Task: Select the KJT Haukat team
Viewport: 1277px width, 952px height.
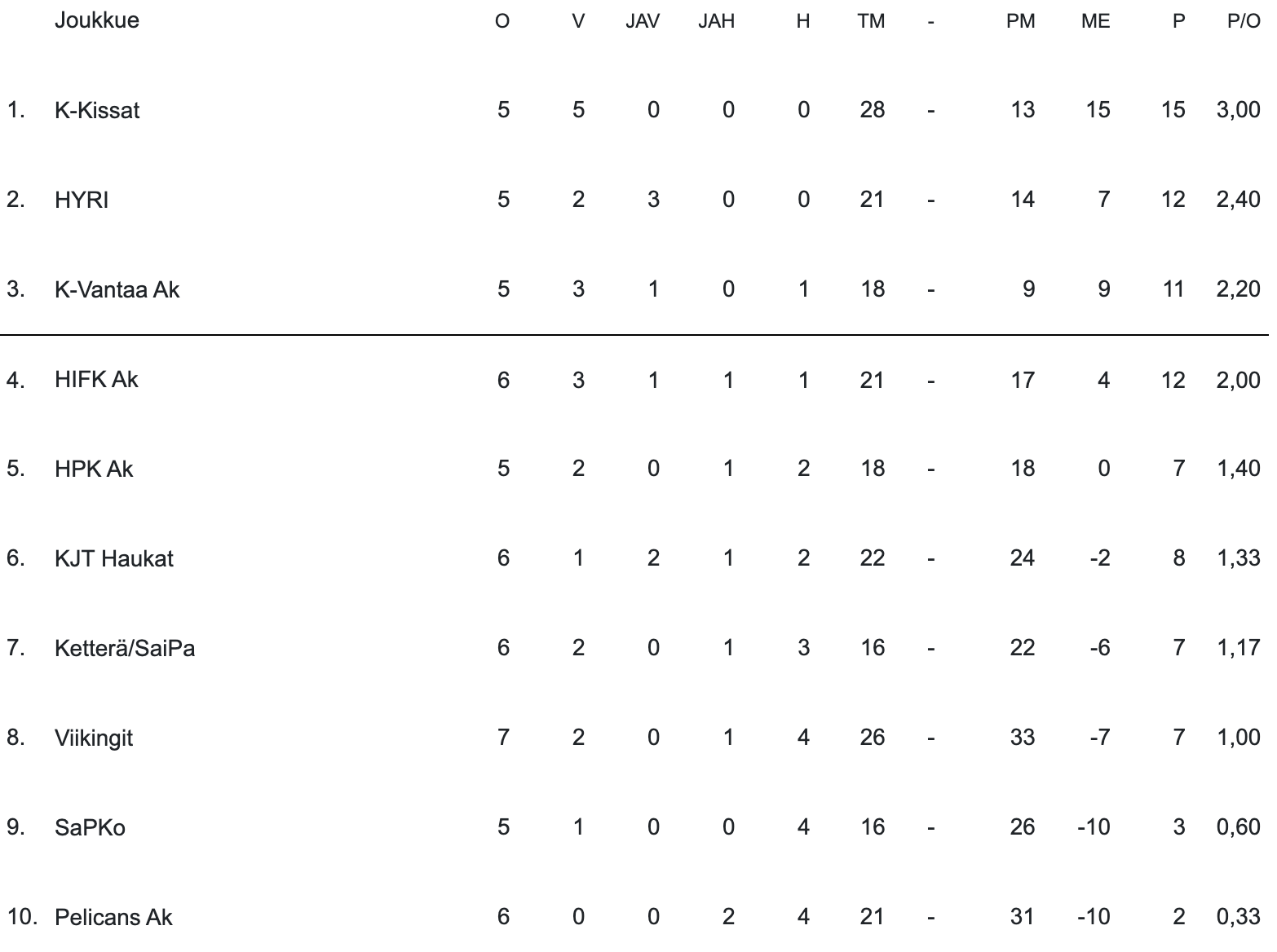Action: tap(114, 558)
